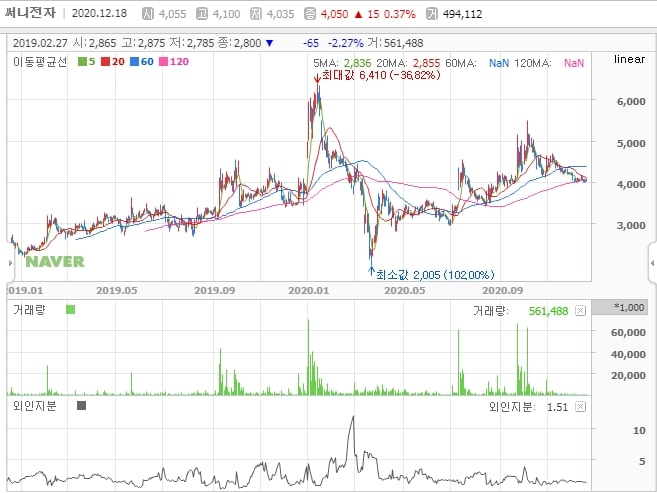
Task: Click the green 거래량 legend square
Action: tap(70, 310)
